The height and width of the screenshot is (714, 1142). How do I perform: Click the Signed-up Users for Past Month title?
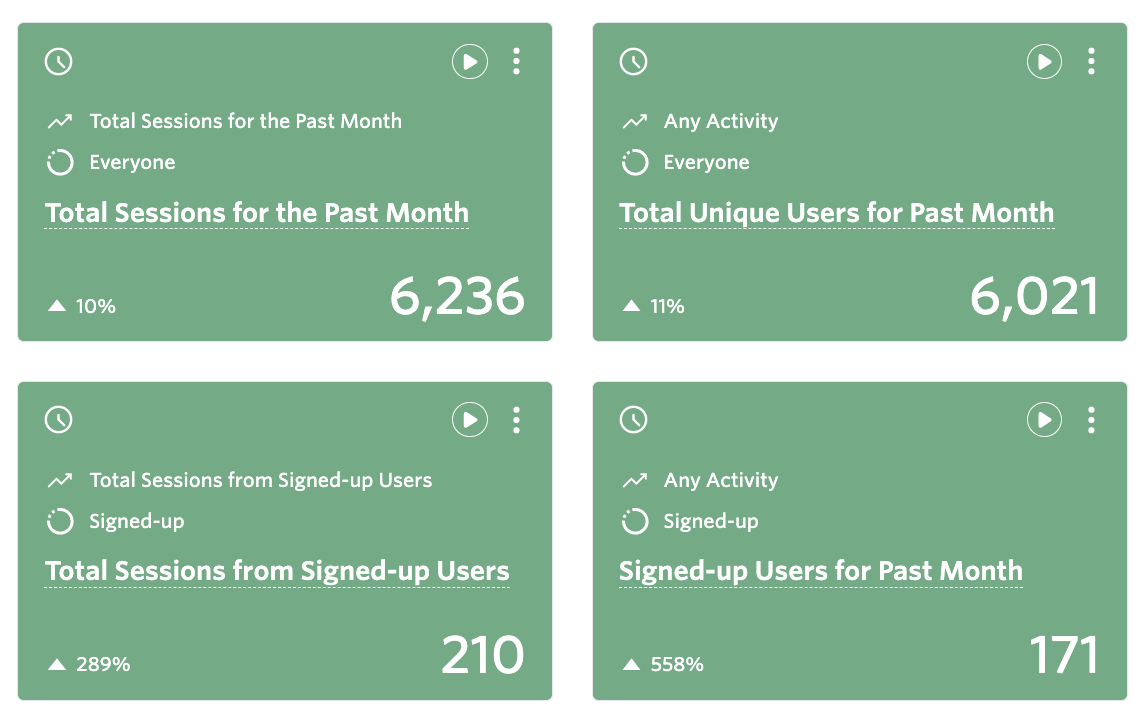[820, 571]
